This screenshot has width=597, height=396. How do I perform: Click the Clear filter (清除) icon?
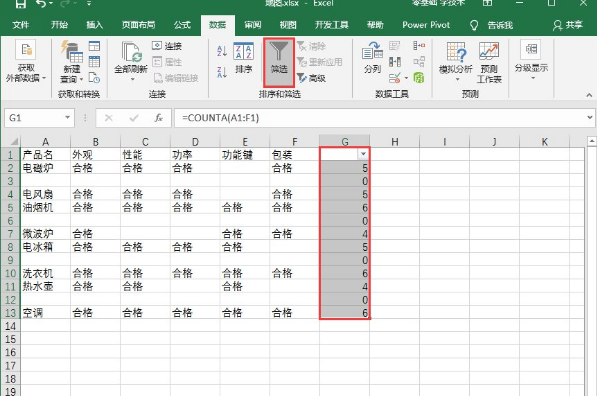311,46
